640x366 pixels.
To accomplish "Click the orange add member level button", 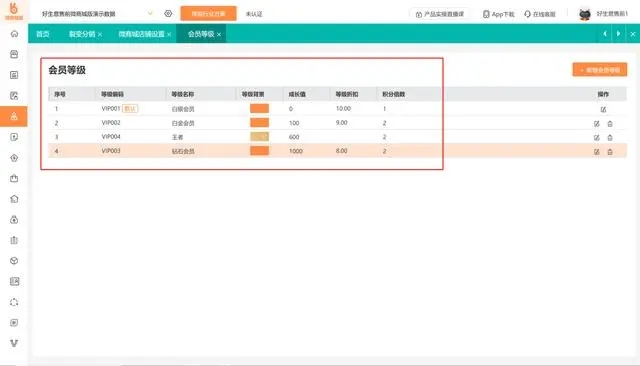I will click(x=600, y=70).
